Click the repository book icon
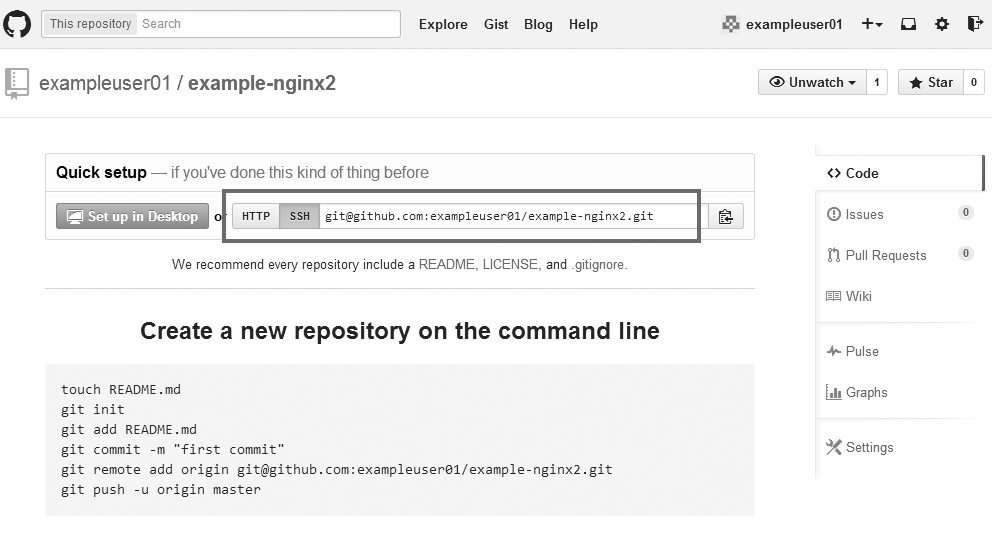This screenshot has height=536, width=992. (16, 83)
